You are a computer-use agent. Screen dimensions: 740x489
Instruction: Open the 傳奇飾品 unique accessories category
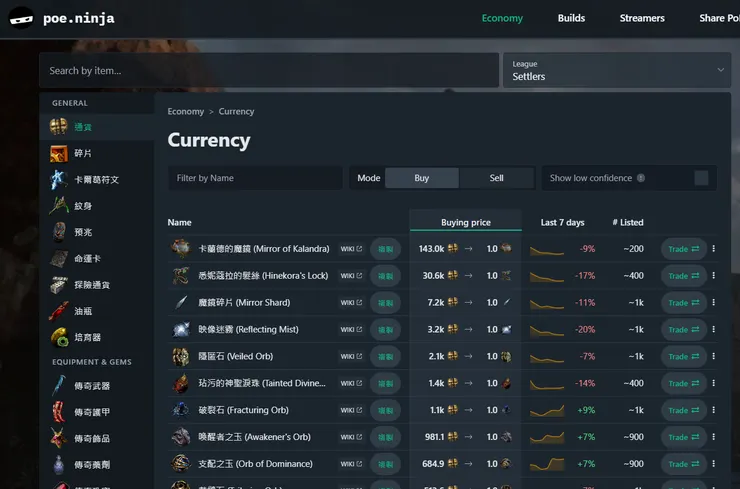[97, 438]
